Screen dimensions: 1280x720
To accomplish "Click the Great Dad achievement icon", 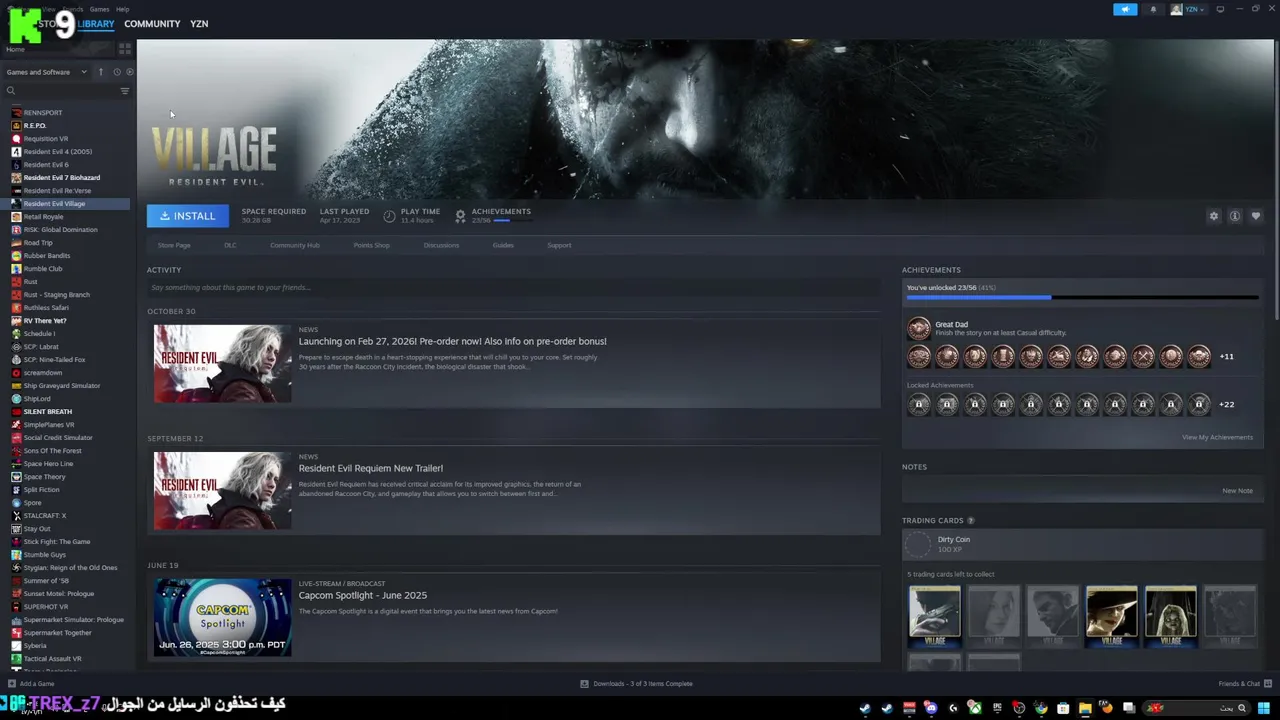I will tap(919, 328).
